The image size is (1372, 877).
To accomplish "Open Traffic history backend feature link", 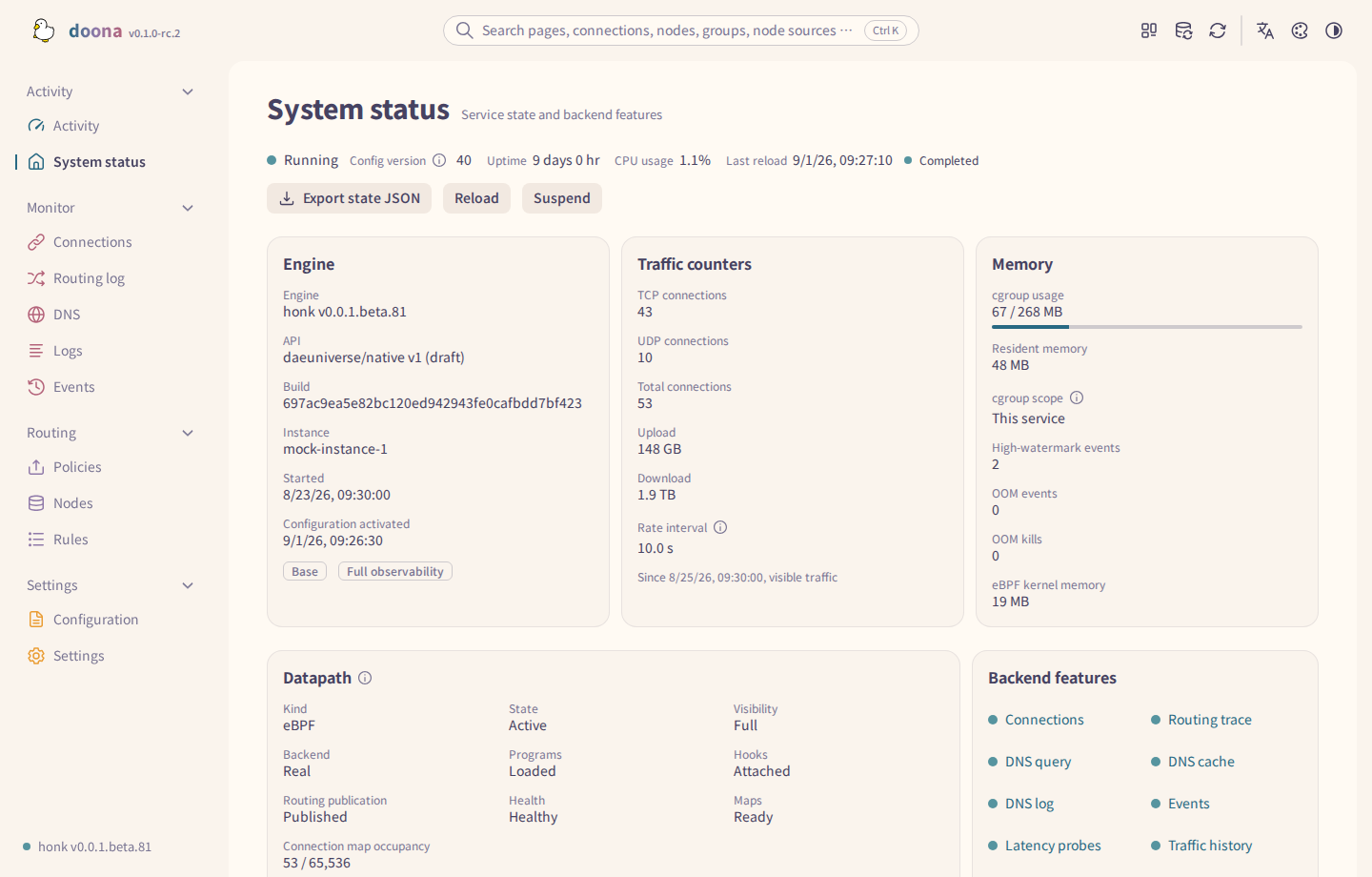I will 1210,846.
